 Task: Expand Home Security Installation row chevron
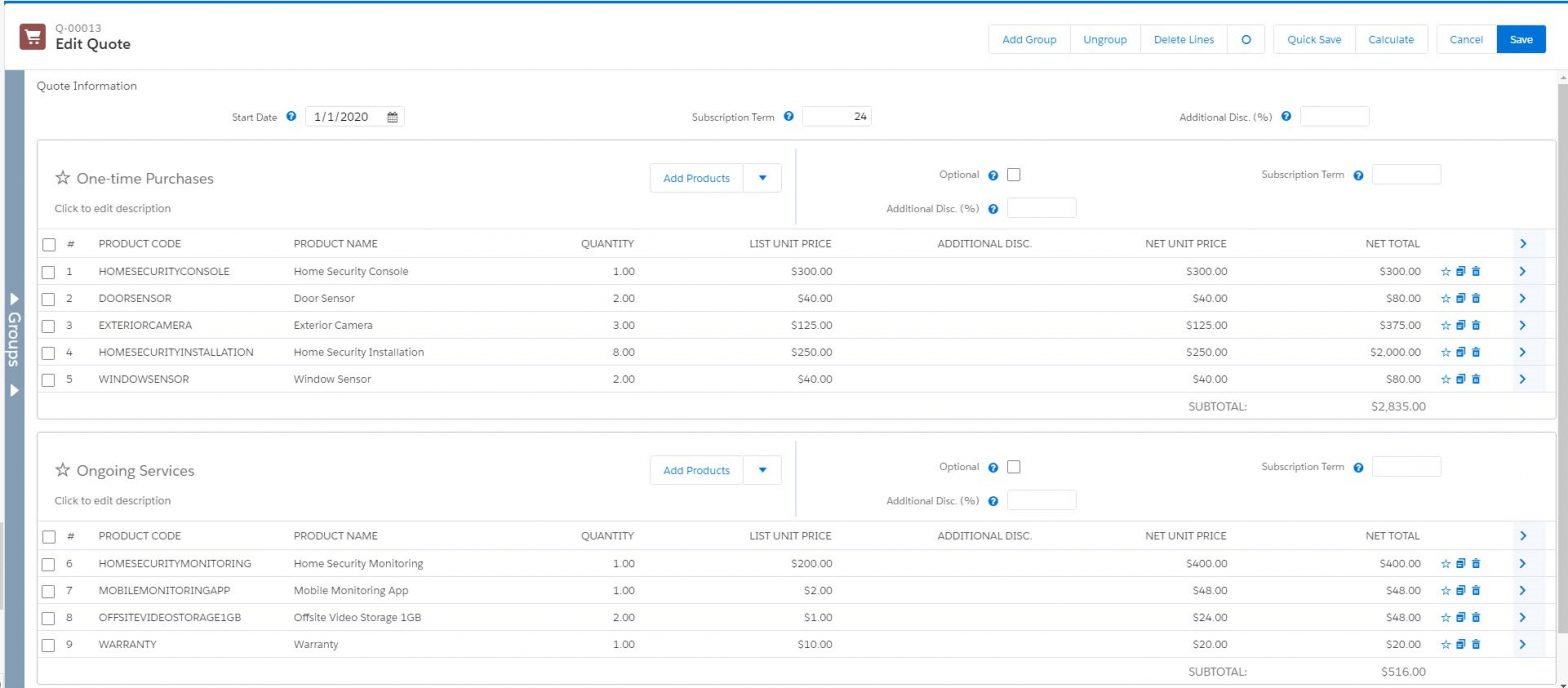(x=1522, y=352)
